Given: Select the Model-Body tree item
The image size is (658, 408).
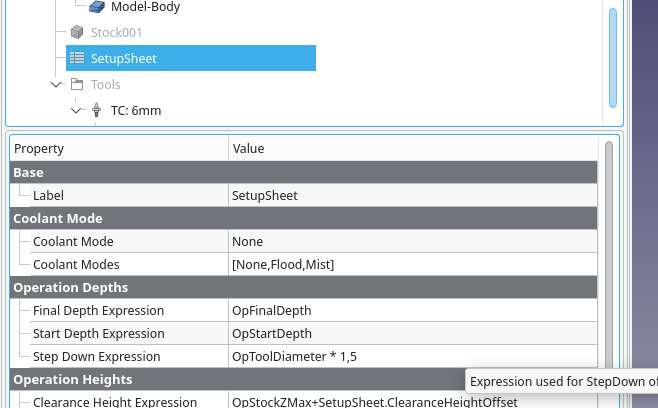Looking at the screenshot, I should tap(145, 7).
